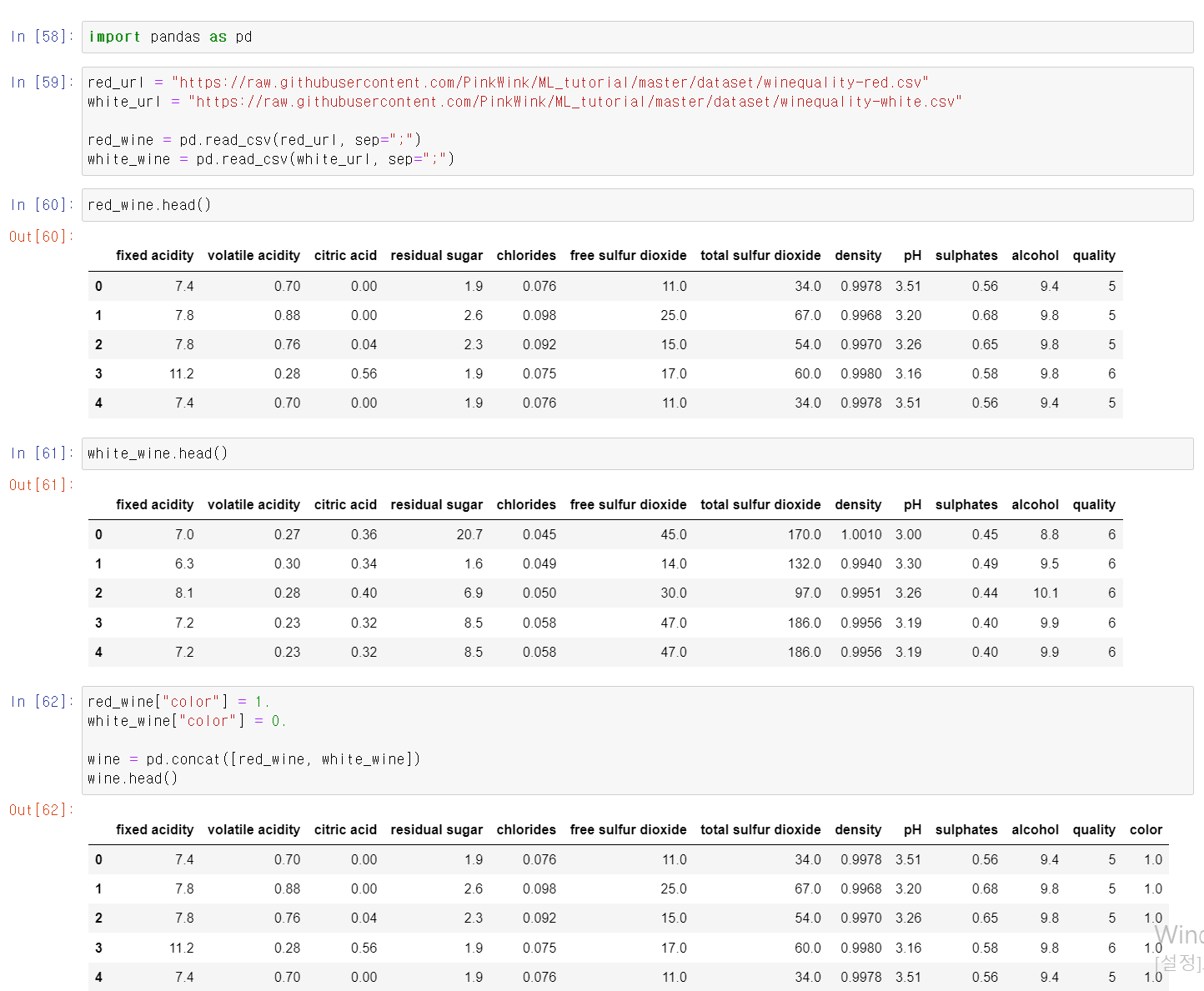Click the red_wine = pd.read_csv line

[254, 140]
